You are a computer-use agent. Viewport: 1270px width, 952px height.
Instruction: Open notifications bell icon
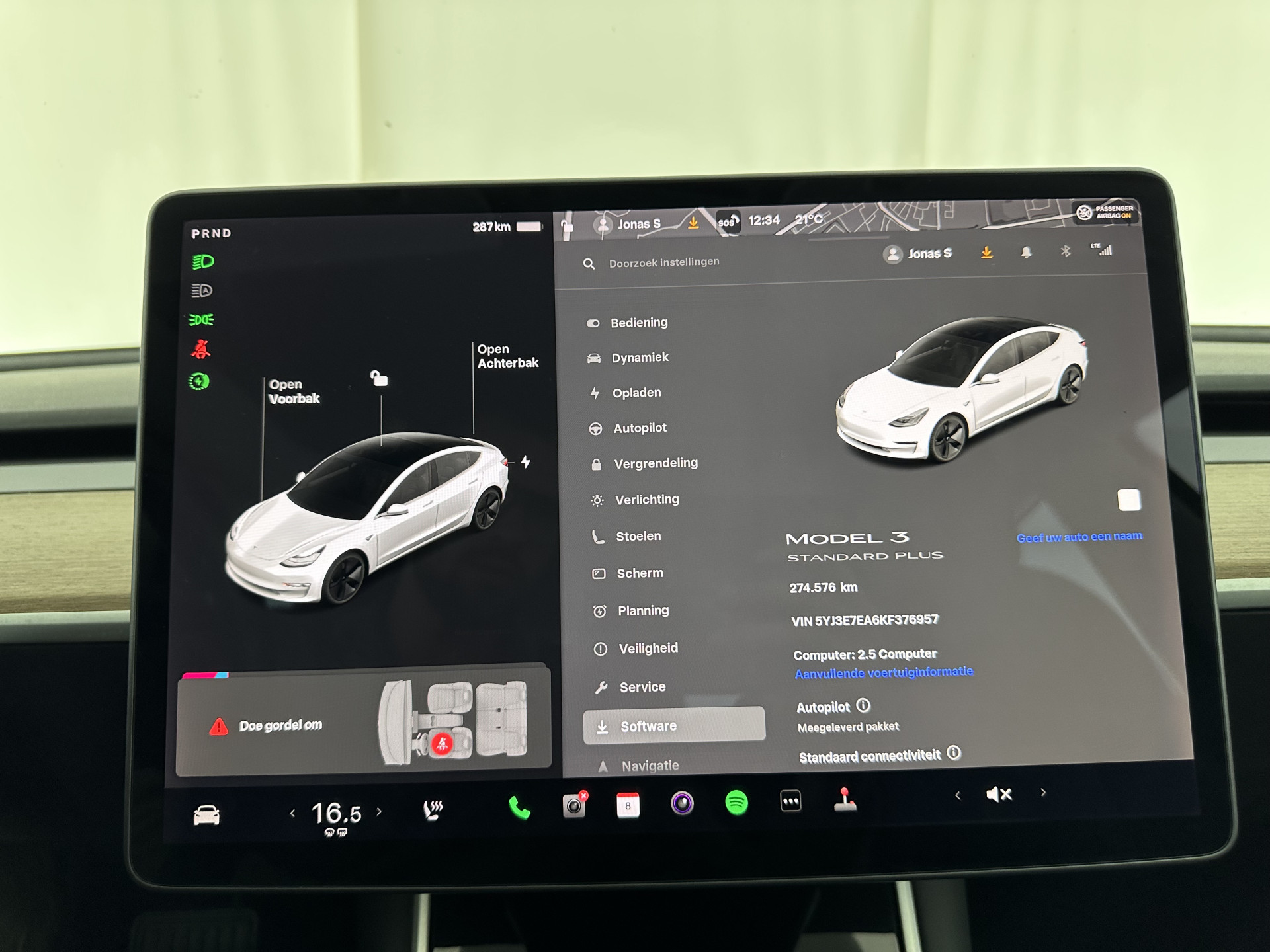point(1026,252)
